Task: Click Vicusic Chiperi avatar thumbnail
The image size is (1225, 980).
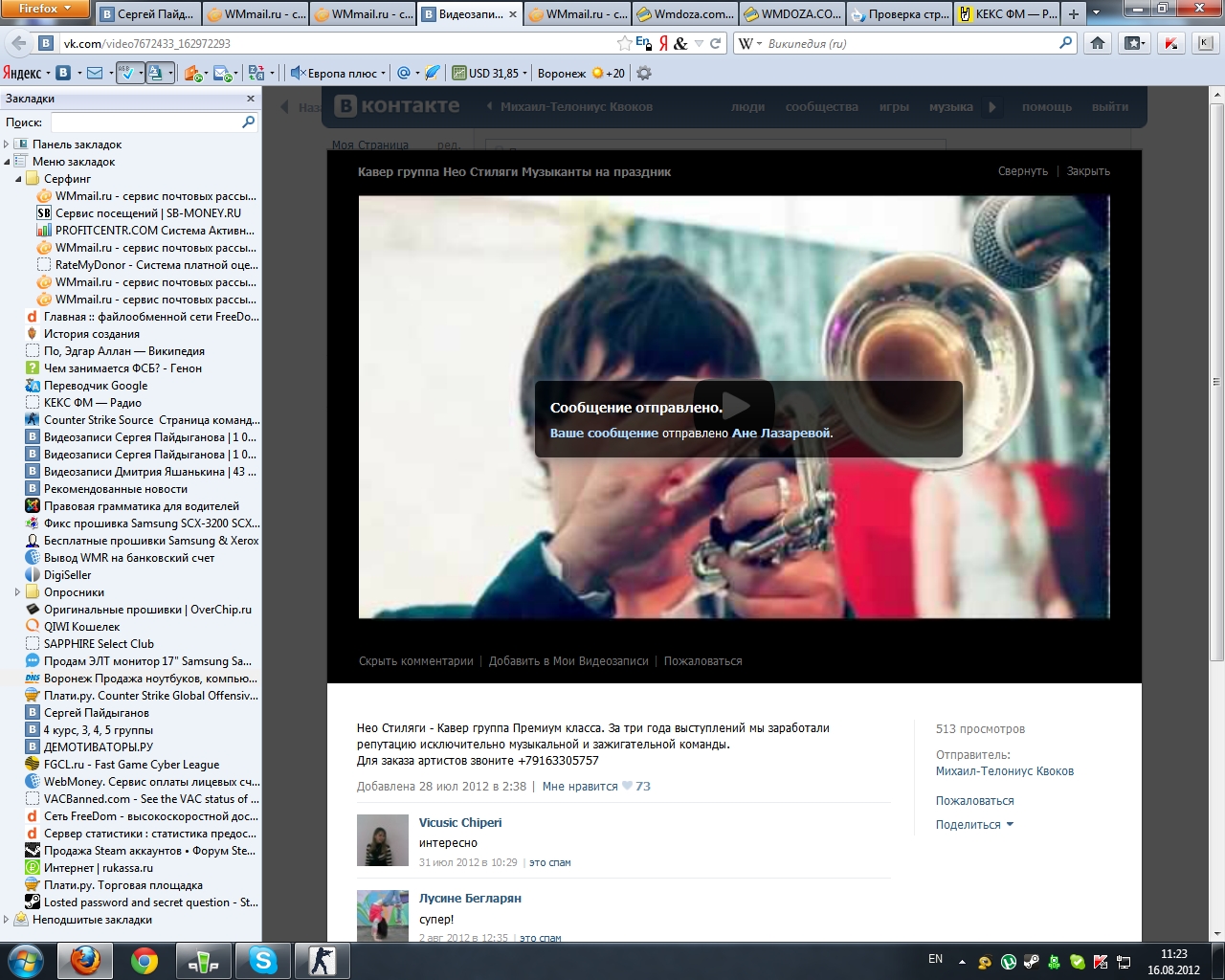Action: click(x=383, y=841)
